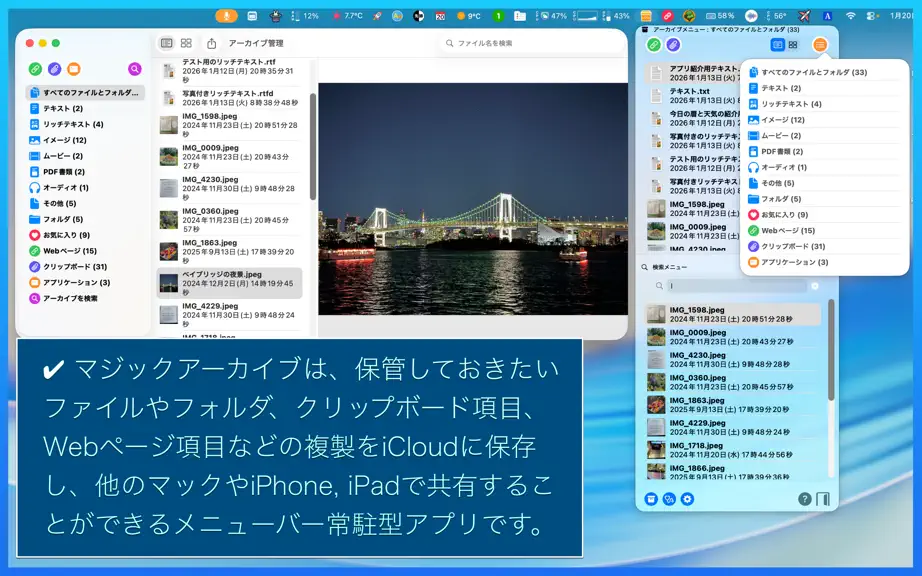922x576 pixels.
Task: Click the Wi-Fi icon in macOS menu bar
Action: pyautogui.click(x=850, y=16)
